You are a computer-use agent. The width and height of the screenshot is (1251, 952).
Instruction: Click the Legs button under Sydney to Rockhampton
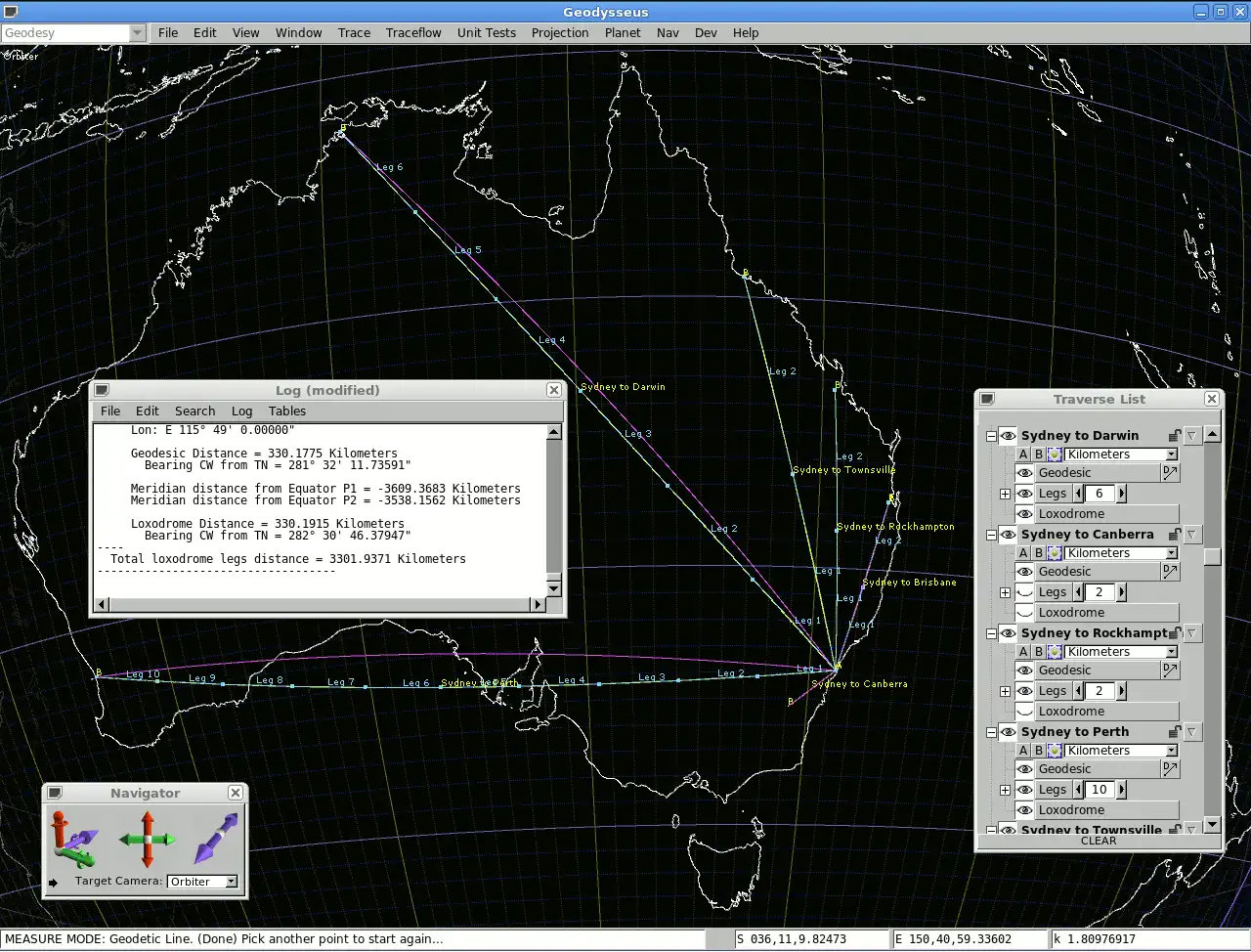click(x=1053, y=691)
